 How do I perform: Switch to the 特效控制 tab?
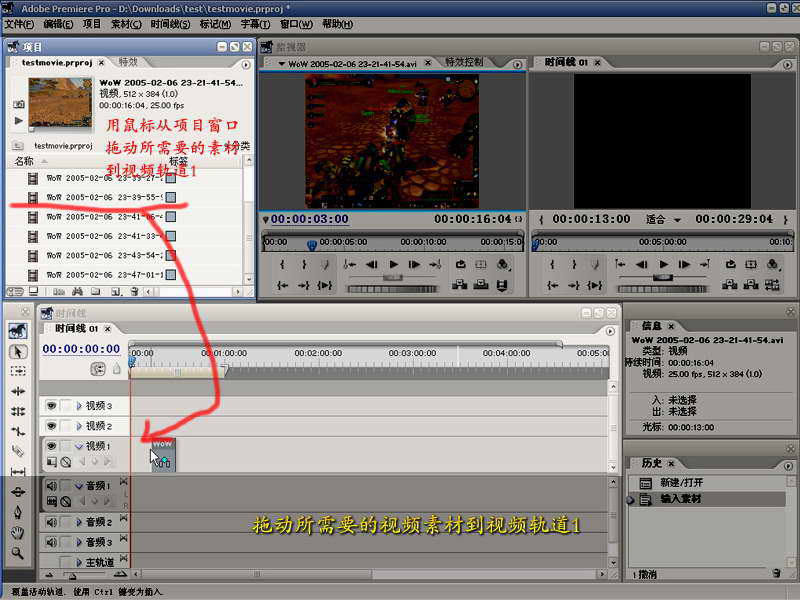464,62
